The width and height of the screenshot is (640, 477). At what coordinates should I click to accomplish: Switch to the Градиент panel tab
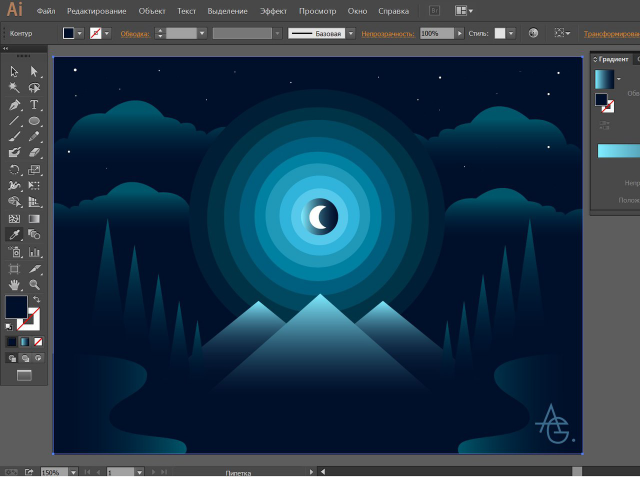612,60
